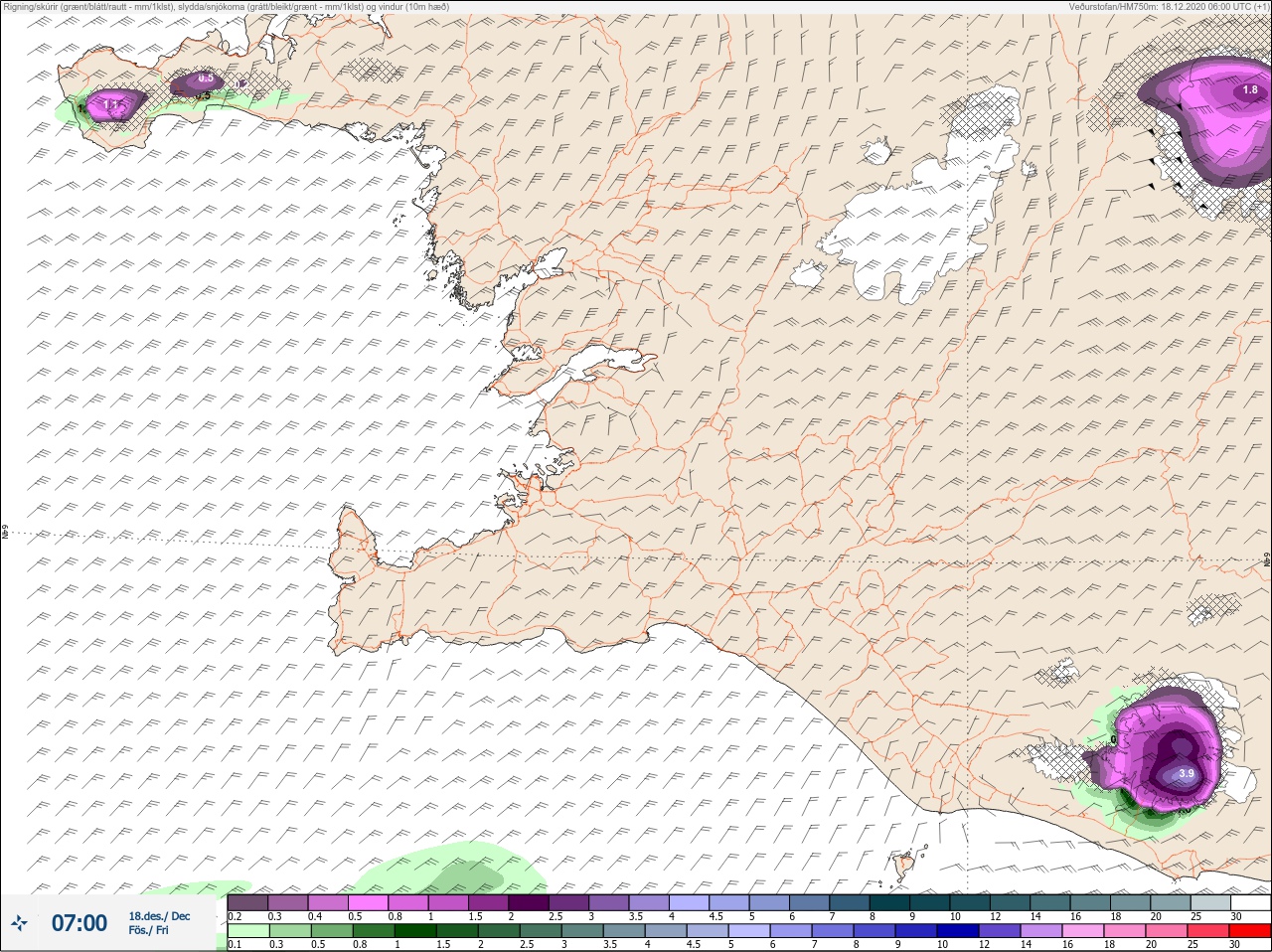The image size is (1272, 952).
Task: Pick the dark purple swatch labeled 2 in the upper legend row
Action: coord(529,902)
